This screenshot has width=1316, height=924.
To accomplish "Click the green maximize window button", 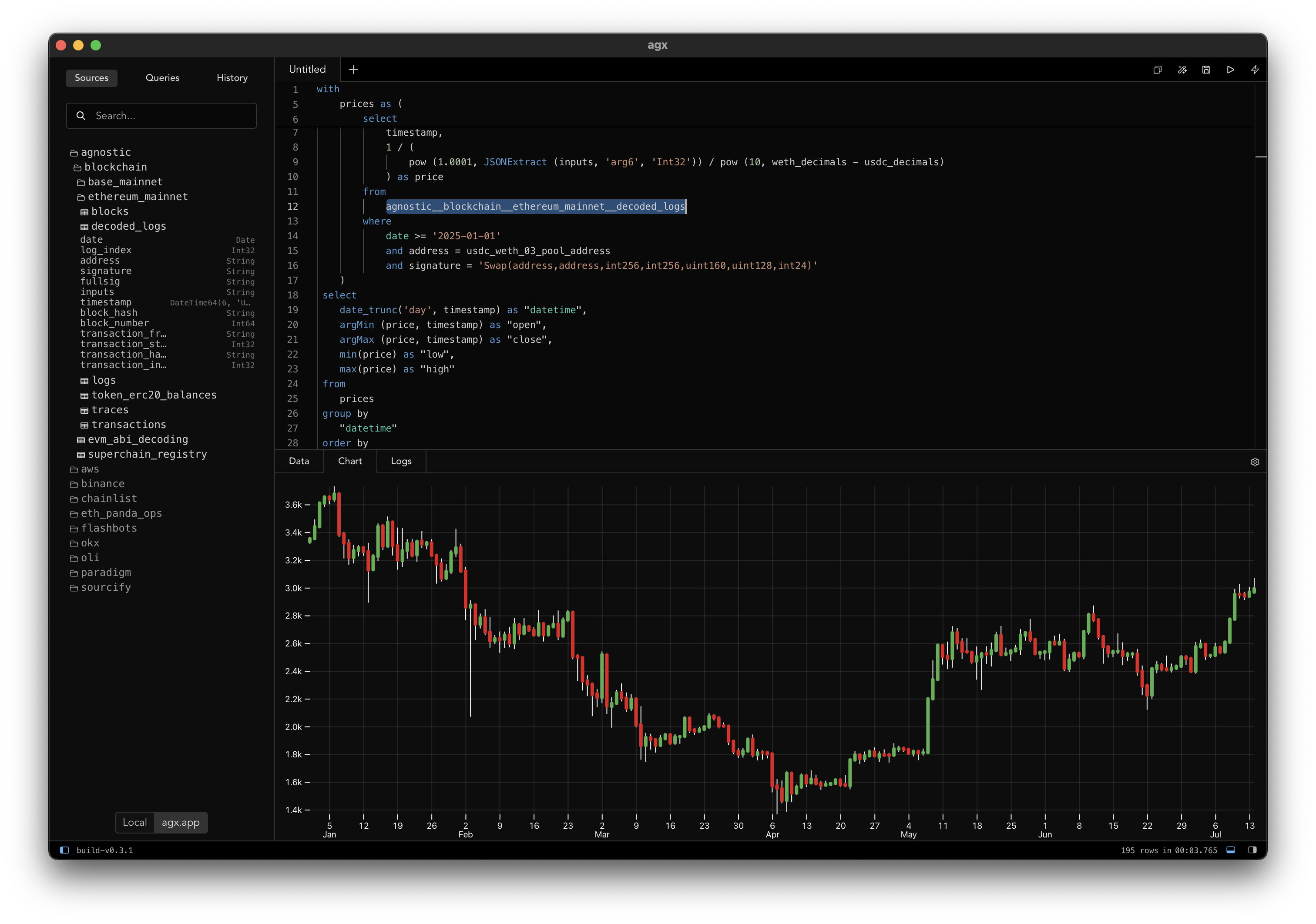I will tap(96, 45).
